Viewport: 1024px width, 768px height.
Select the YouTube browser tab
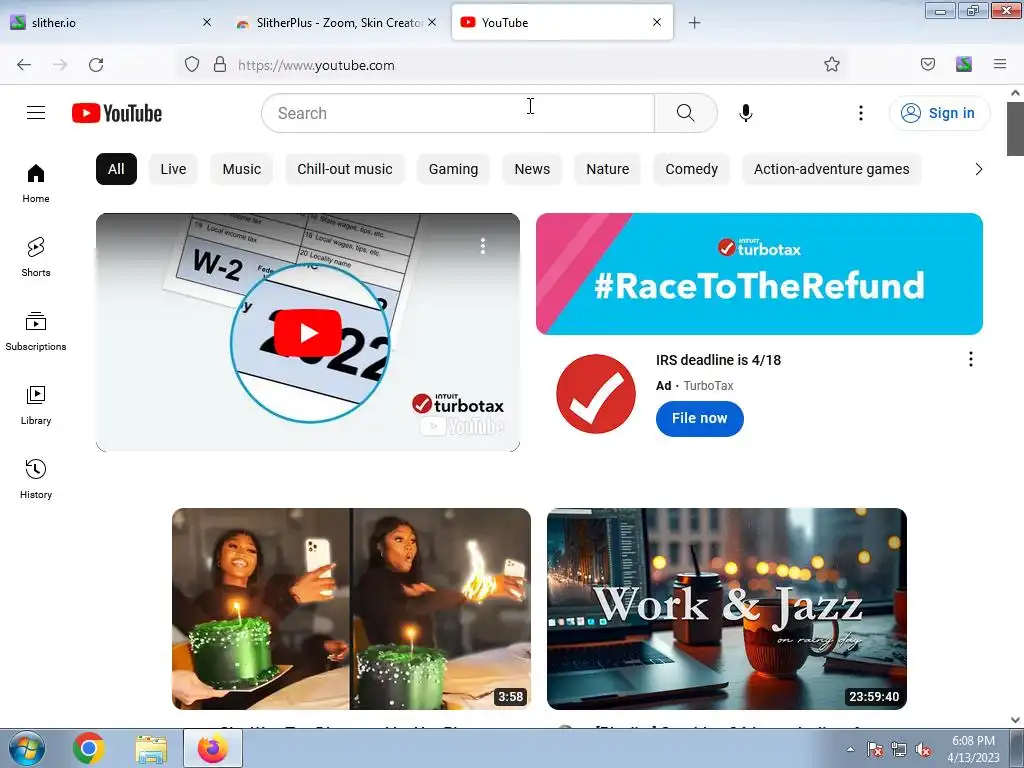562,23
